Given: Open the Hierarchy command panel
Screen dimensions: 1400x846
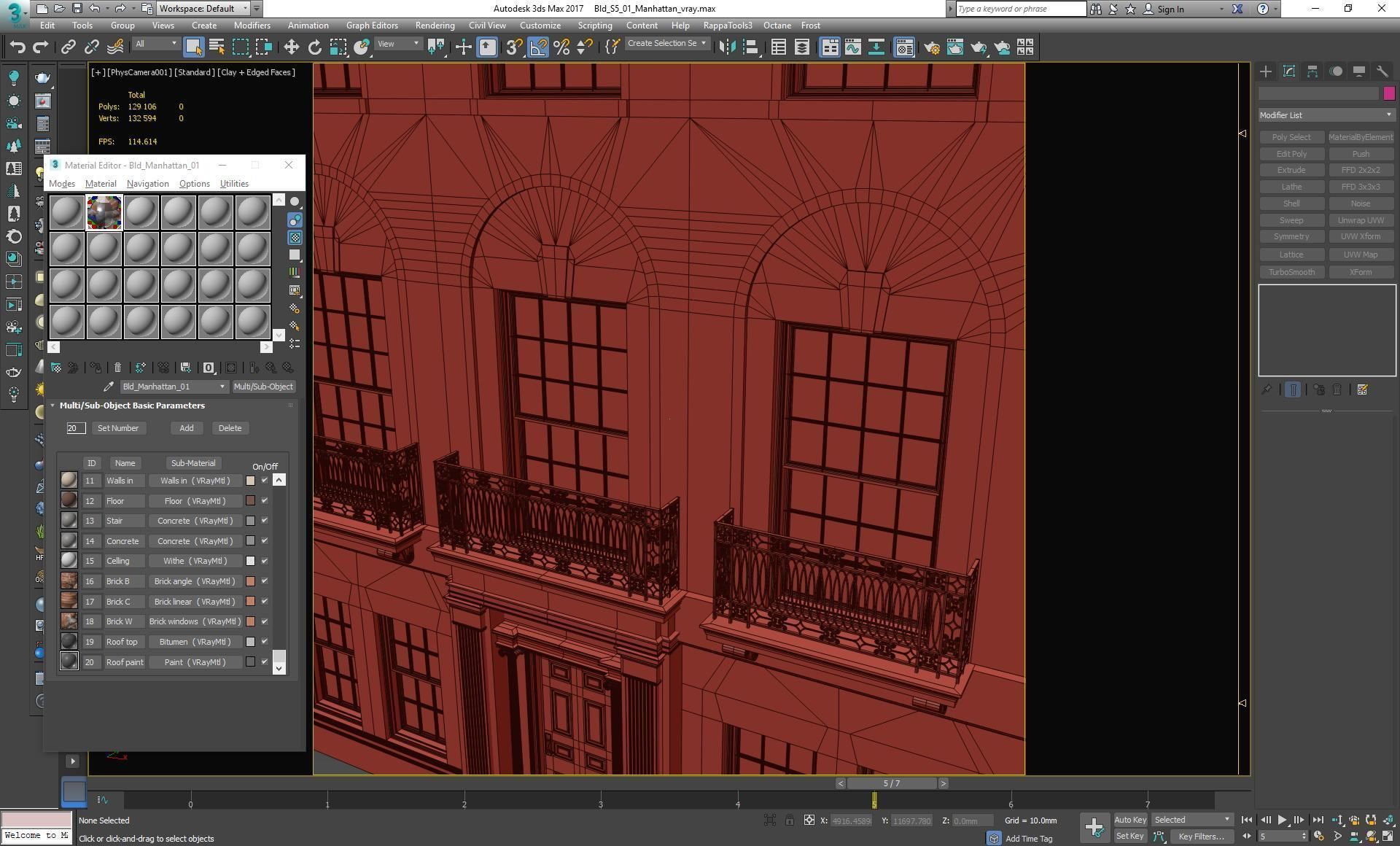Looking at the screenshot, I should tap(1312, 71).
